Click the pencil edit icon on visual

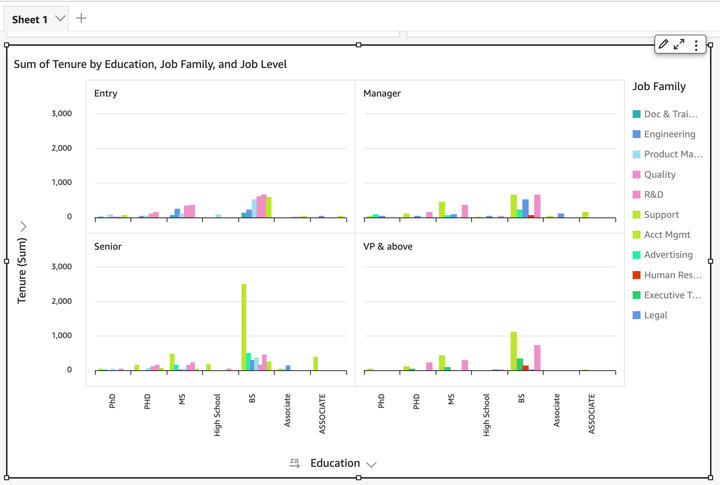click(663, 45)
